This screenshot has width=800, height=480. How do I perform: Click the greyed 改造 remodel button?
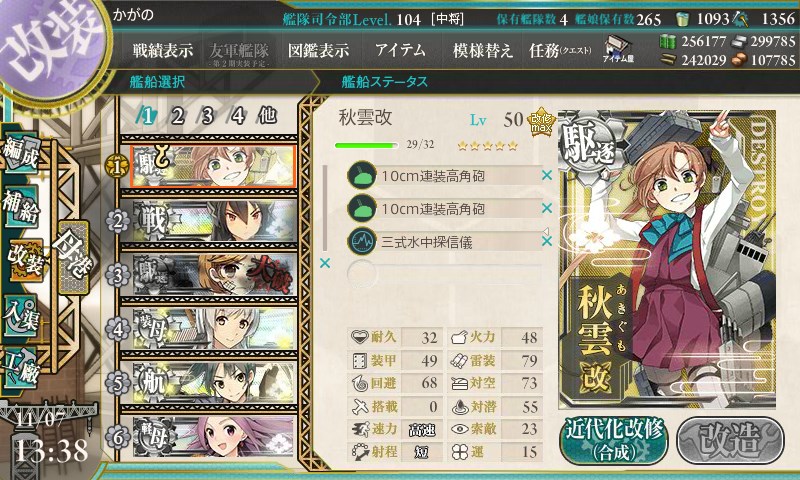(730, 440)
